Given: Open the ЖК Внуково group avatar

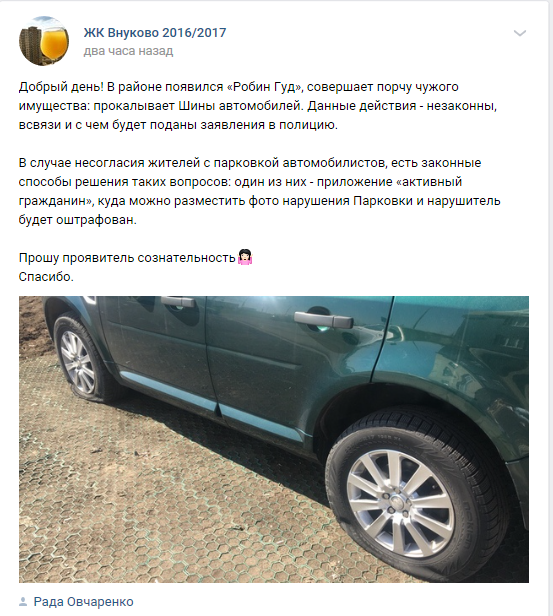Looking at the screenshot, I should 44,41.
